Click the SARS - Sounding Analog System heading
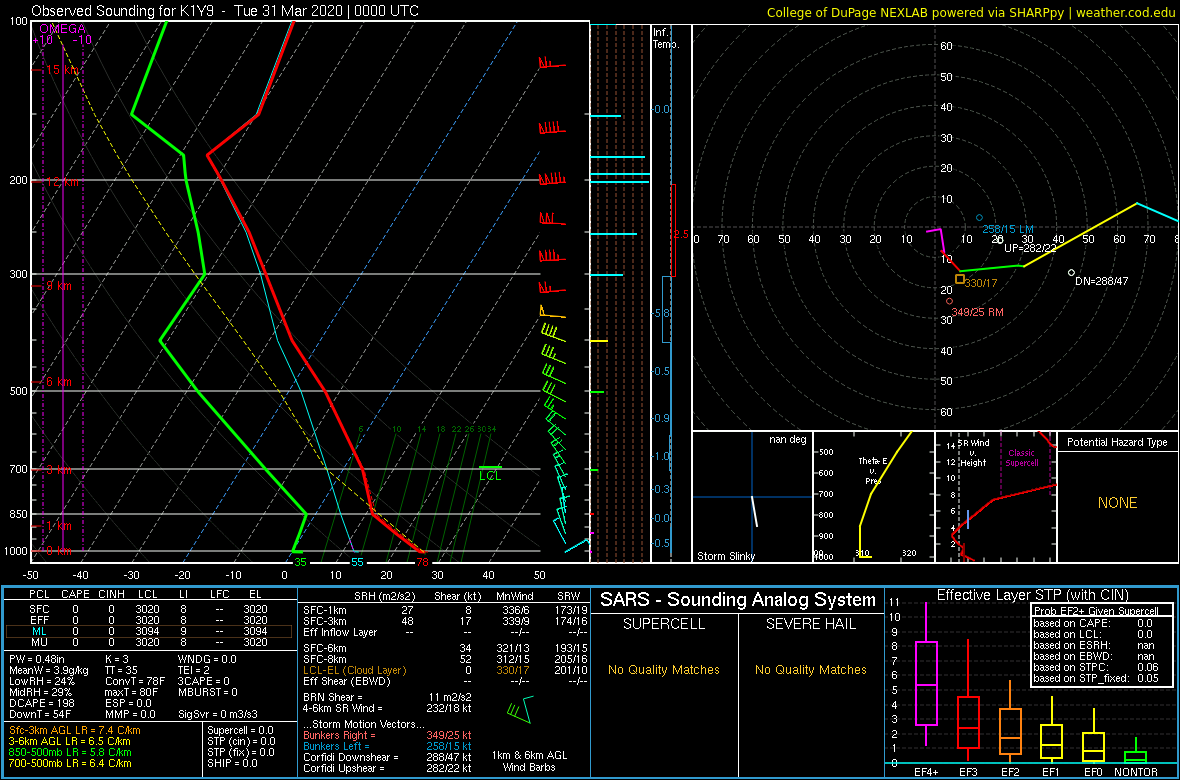Image resolution: width=1180 pixels, height=780 pixels. pyautogui.click(x=738, y=600)
